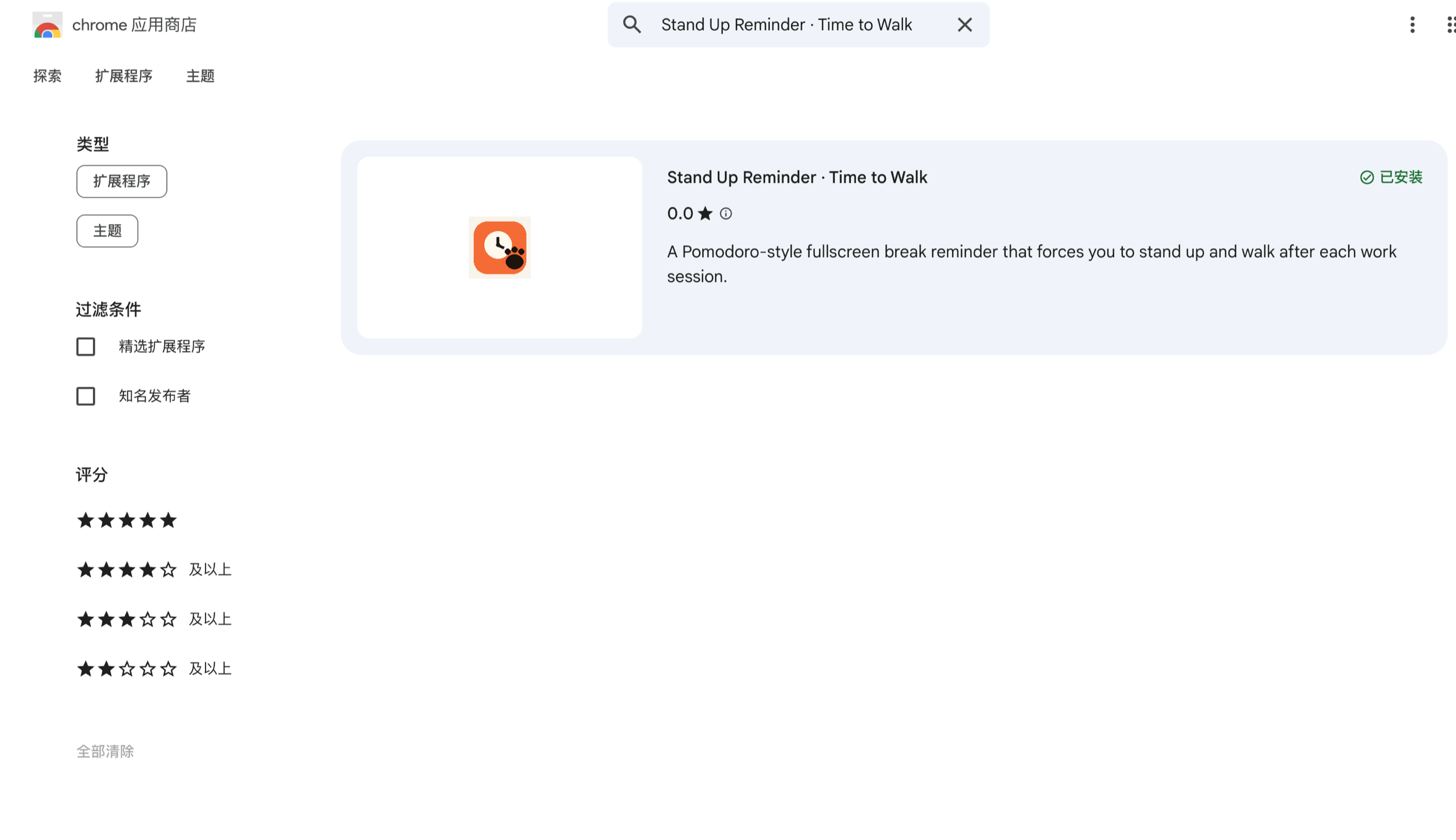This screenshot has width=1456, height=840.
Task: Click the rating info icon next to 0.0
Action: pos(726,214)
